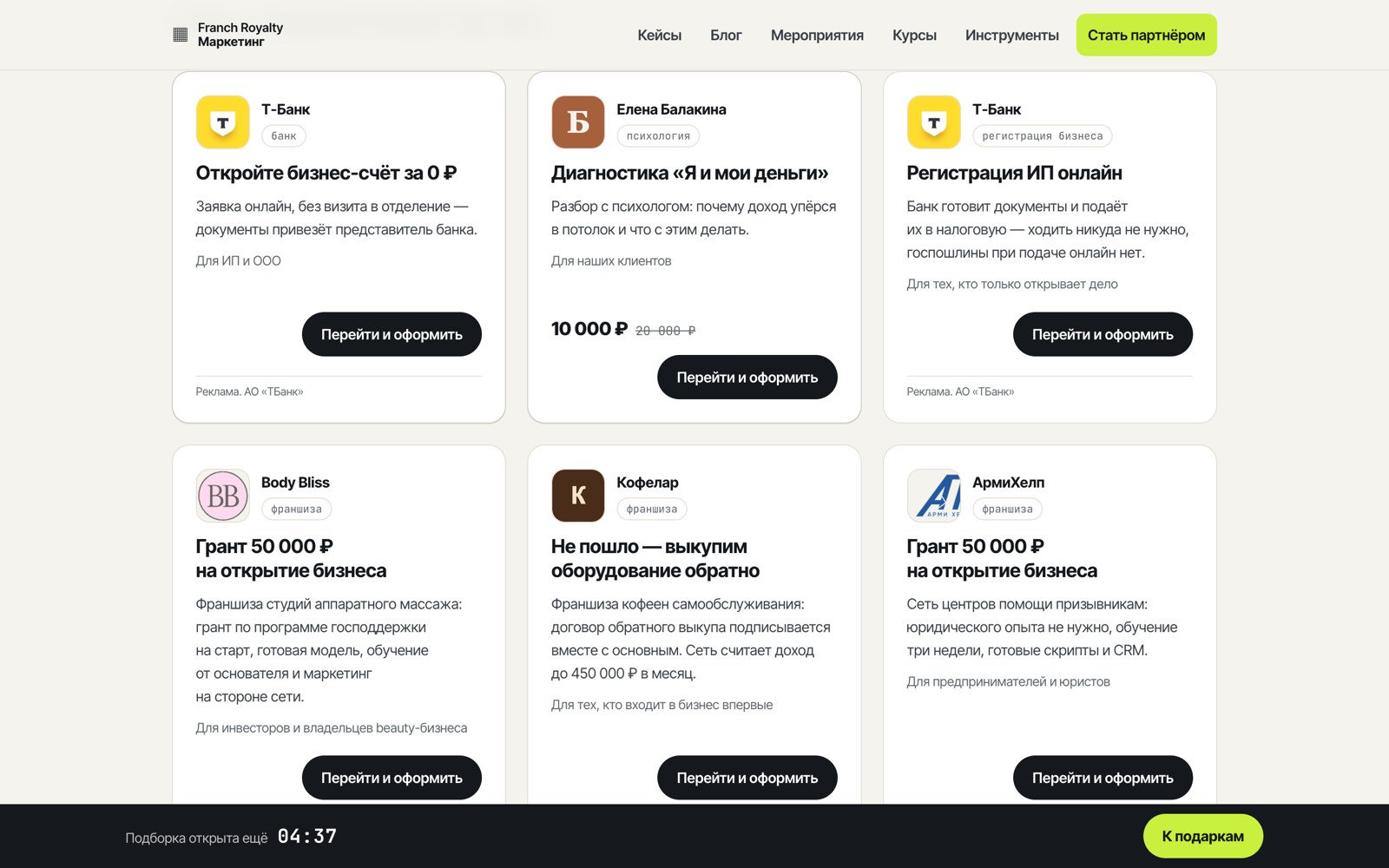Click Реклама. АО «ТБанк» on the Регистрация ИП card
Viewport: 1389px width, 868px height.
tap(961, 391)
